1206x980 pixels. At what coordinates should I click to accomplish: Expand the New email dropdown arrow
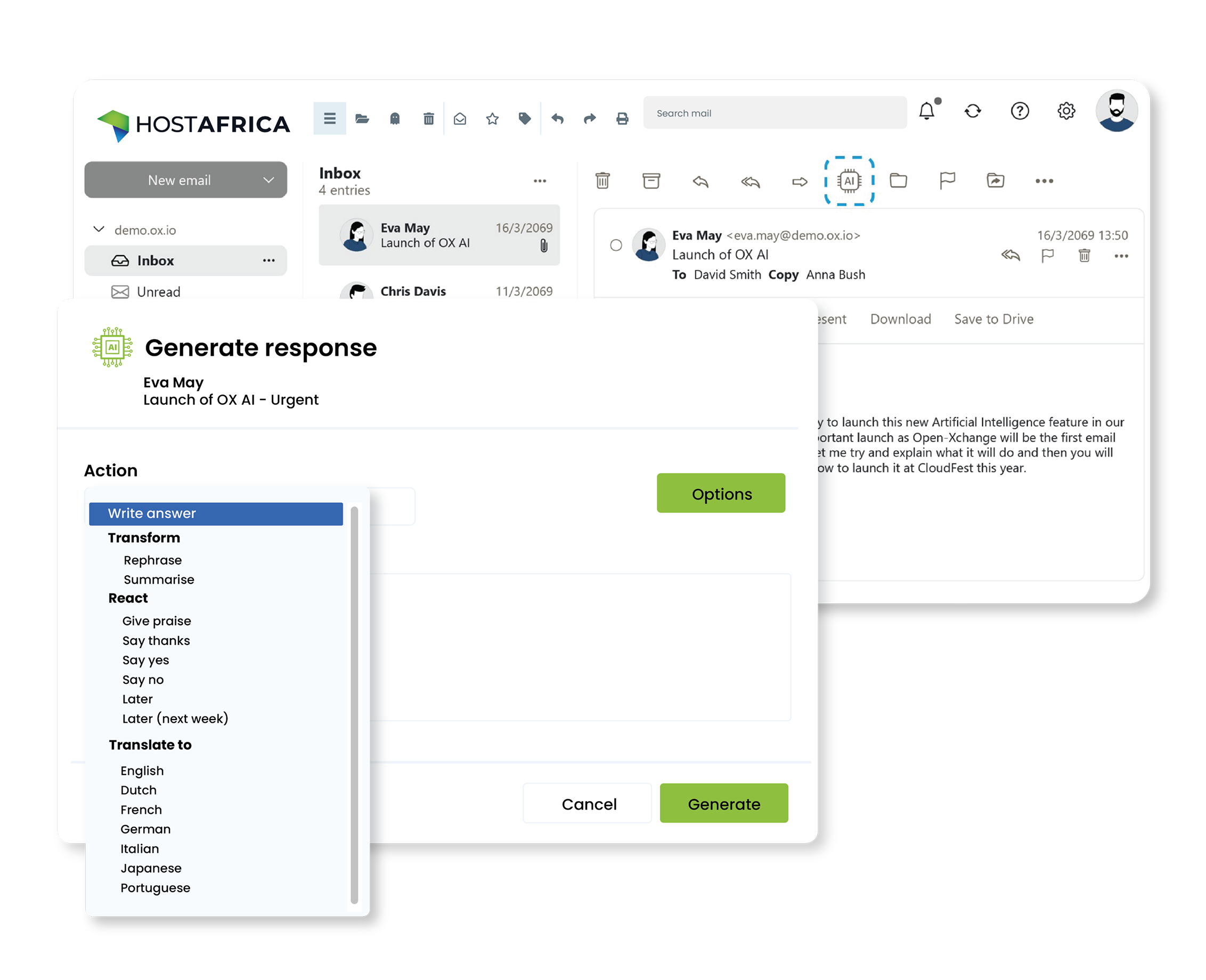(269, 180)
